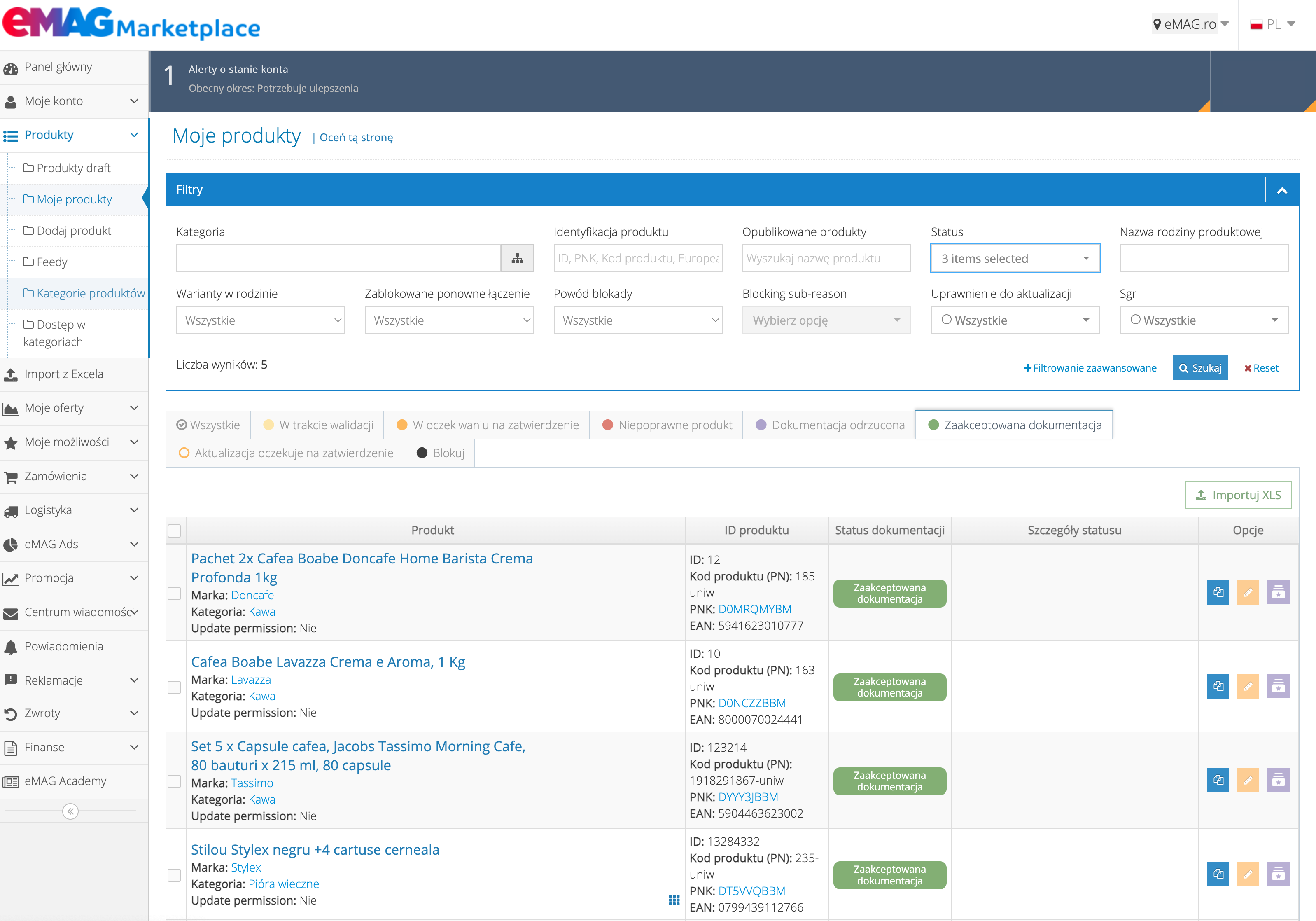This screenshot has height=921, width=1316.
Task: Focus the Identyfikacja produktu input field
Action: point(638,258)
